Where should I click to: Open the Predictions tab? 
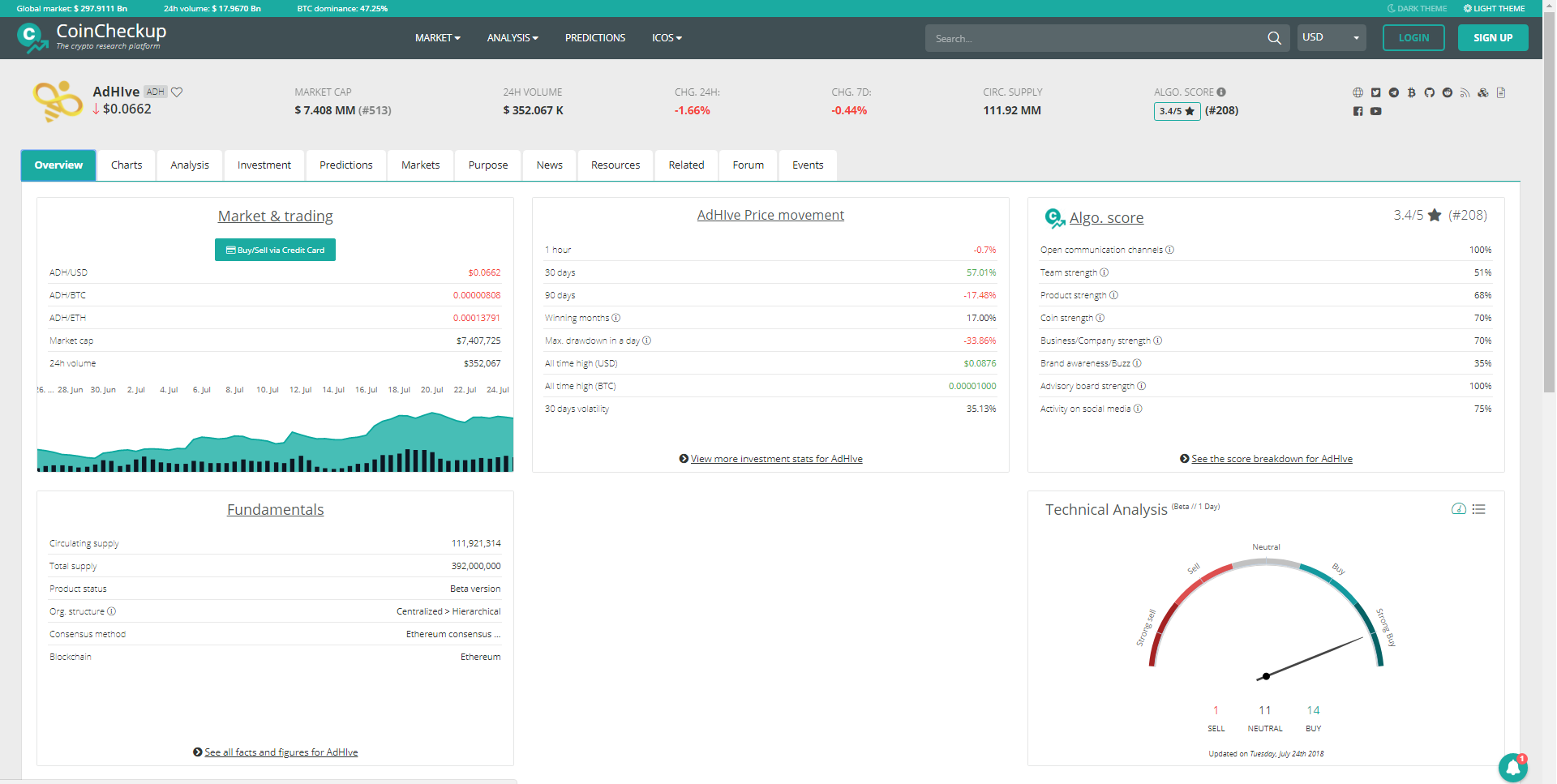coord(346,165)
